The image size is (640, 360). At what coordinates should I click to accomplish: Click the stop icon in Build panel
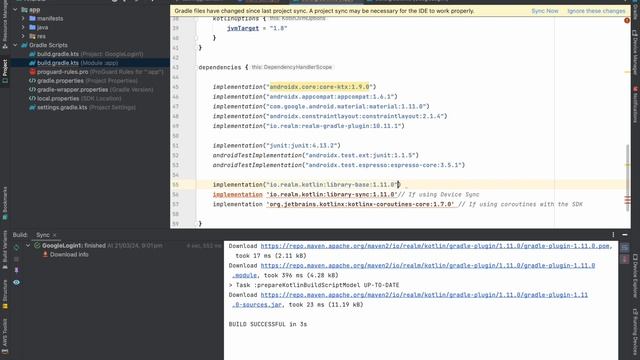(x=16, y=259)
